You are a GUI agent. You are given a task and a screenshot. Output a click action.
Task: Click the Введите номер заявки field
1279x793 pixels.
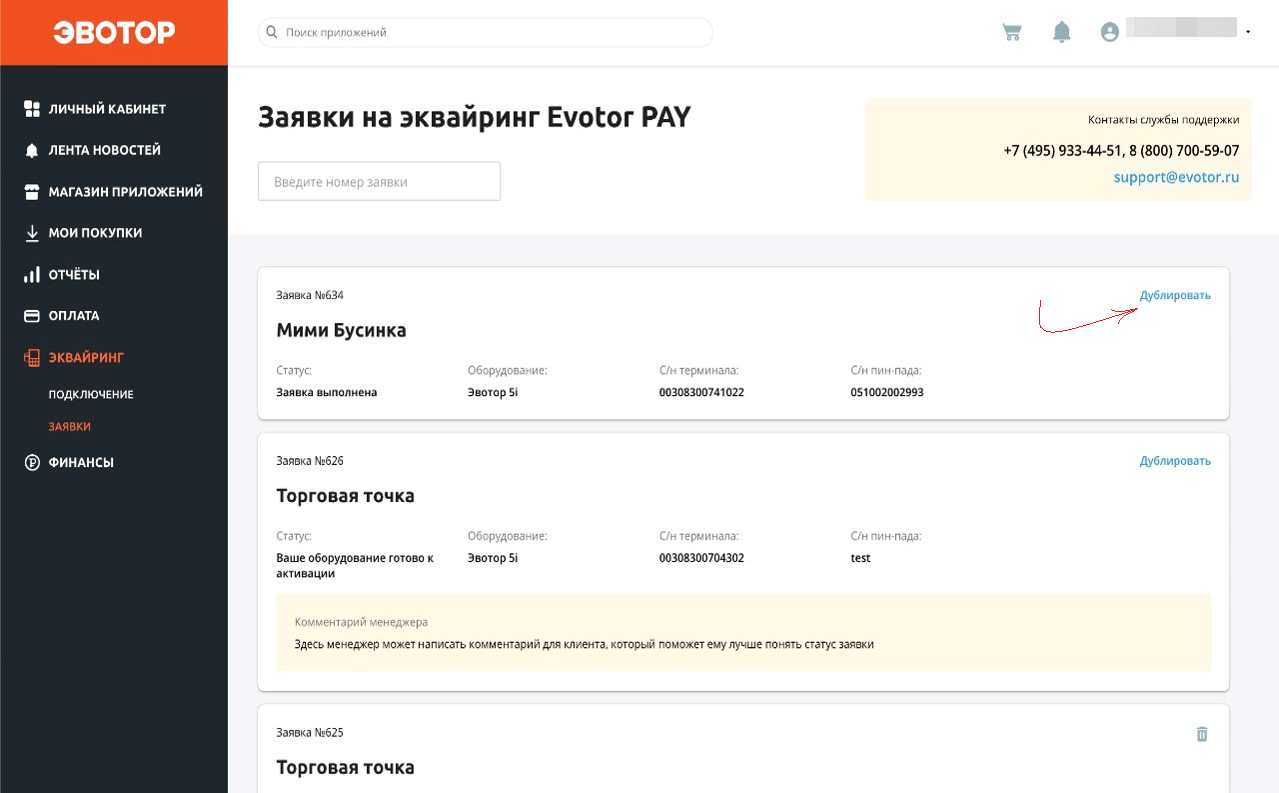pos(379,182)
